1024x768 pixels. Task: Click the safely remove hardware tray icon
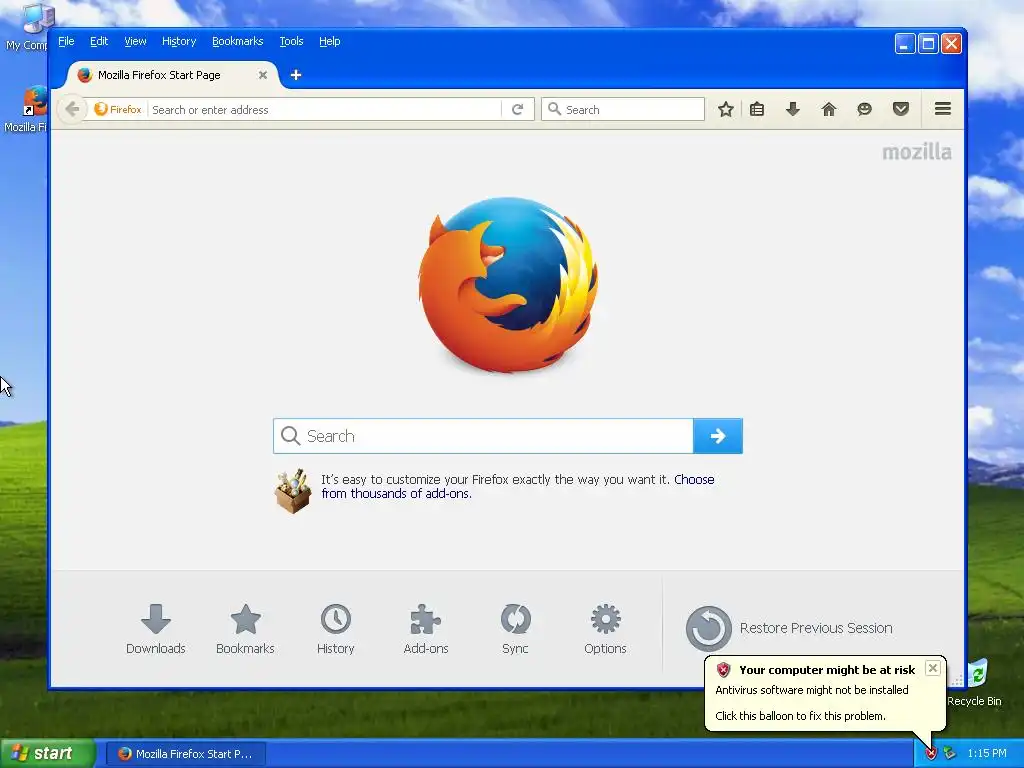(950, 754)
